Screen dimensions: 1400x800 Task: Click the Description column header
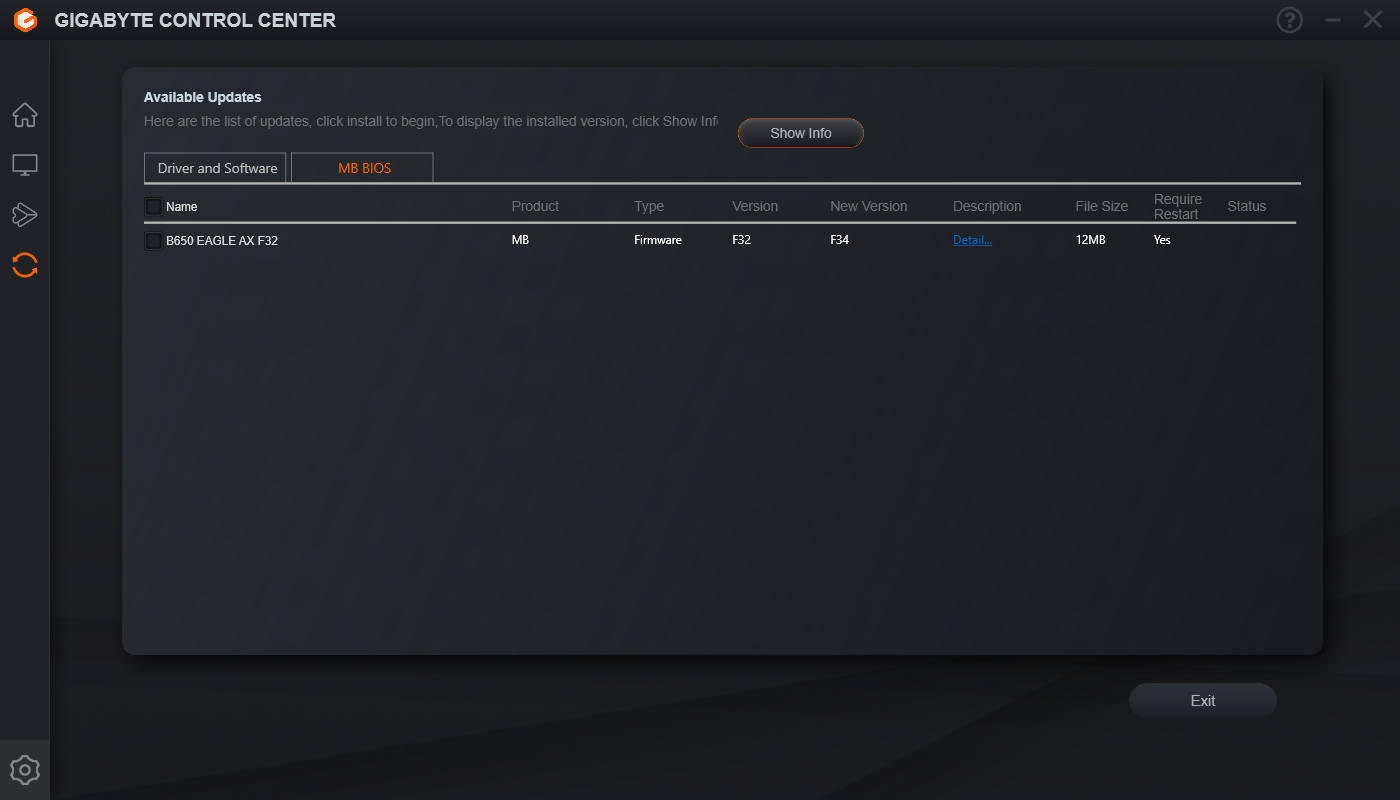tap(987, 206)
